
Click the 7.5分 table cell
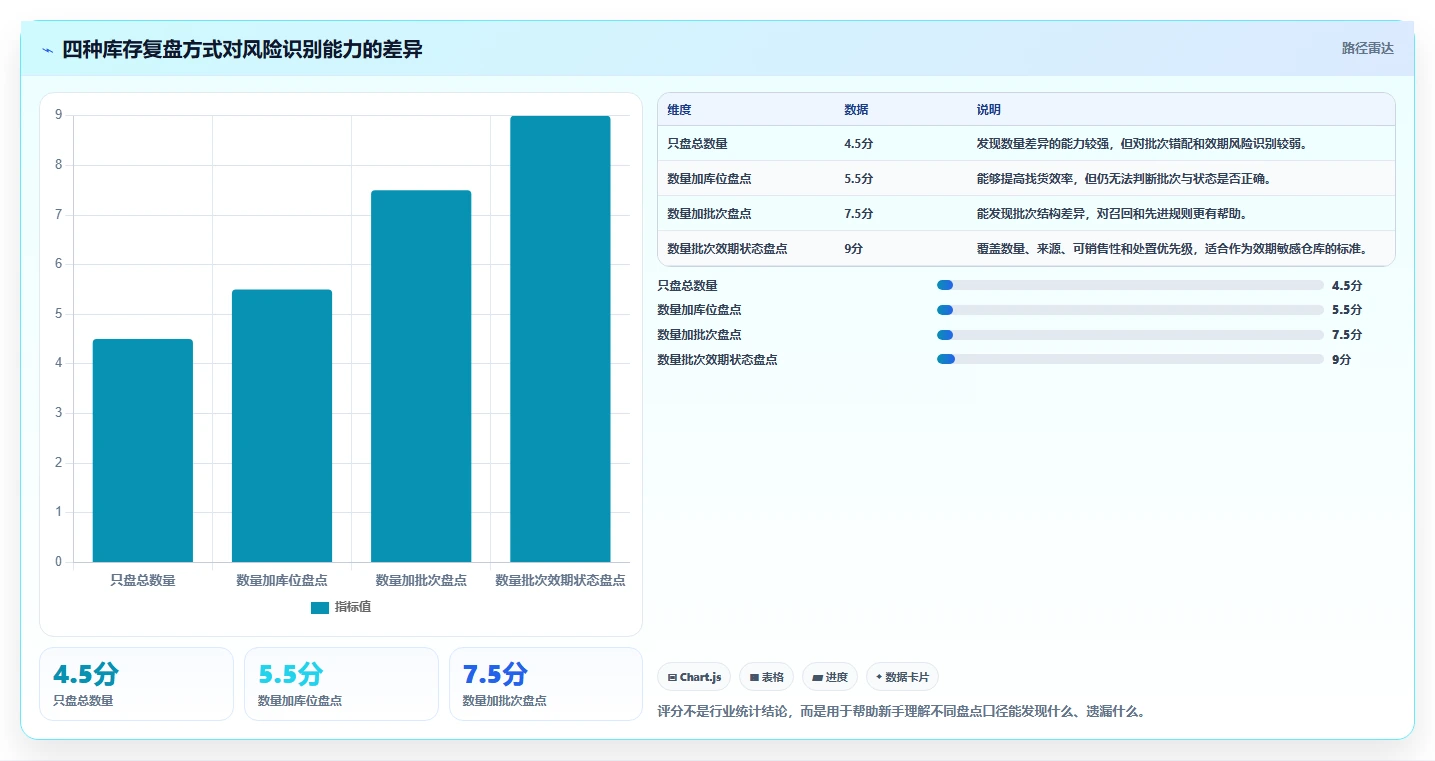coord(859,214)
